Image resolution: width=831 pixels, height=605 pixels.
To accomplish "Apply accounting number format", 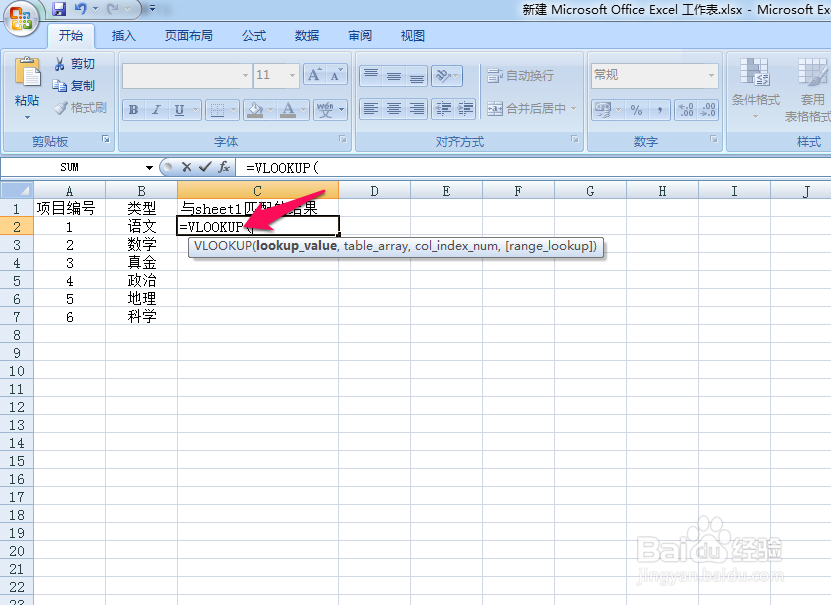I will (603, 110).
